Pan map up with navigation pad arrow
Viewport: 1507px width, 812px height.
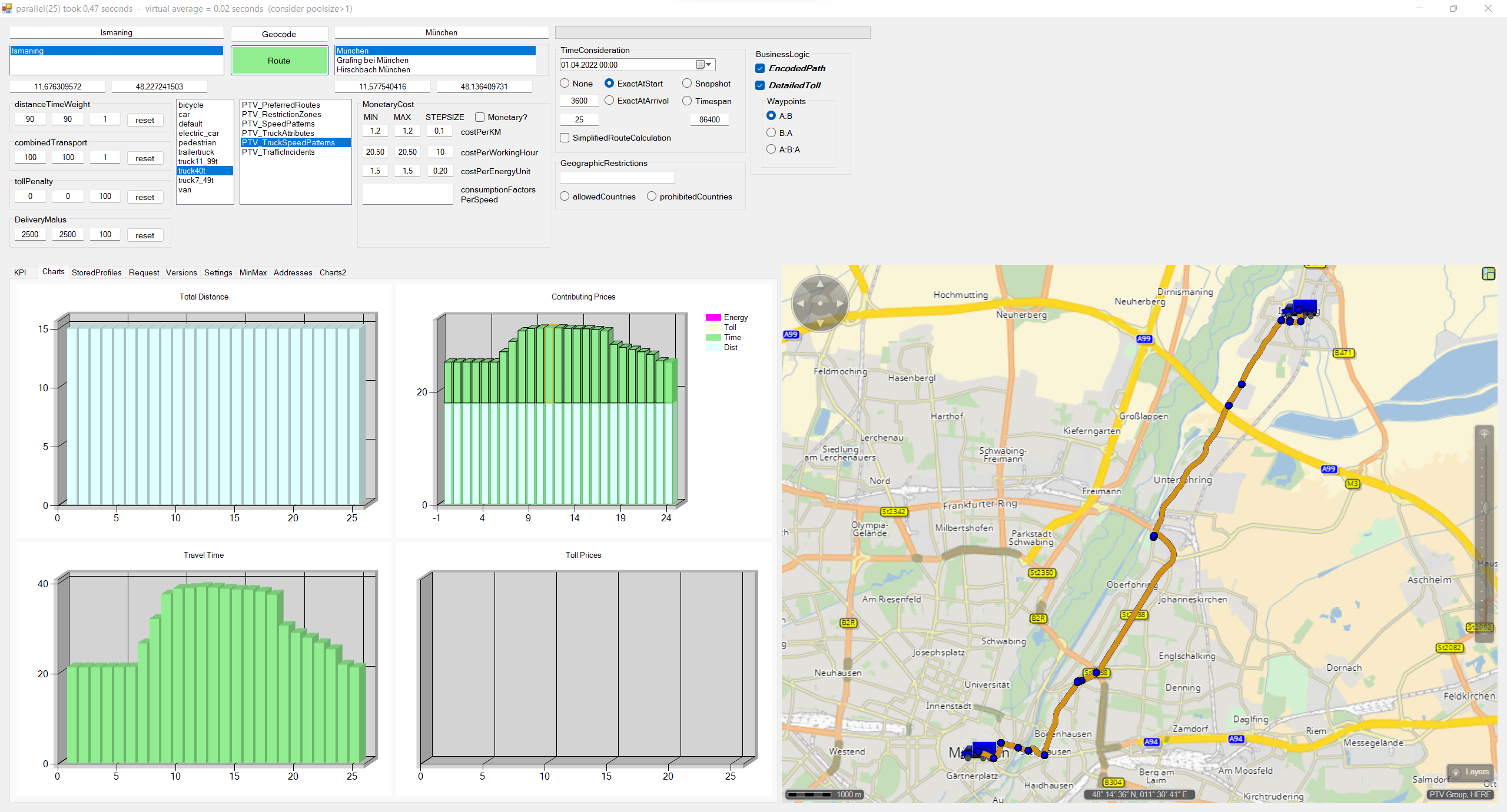[820, 284]
